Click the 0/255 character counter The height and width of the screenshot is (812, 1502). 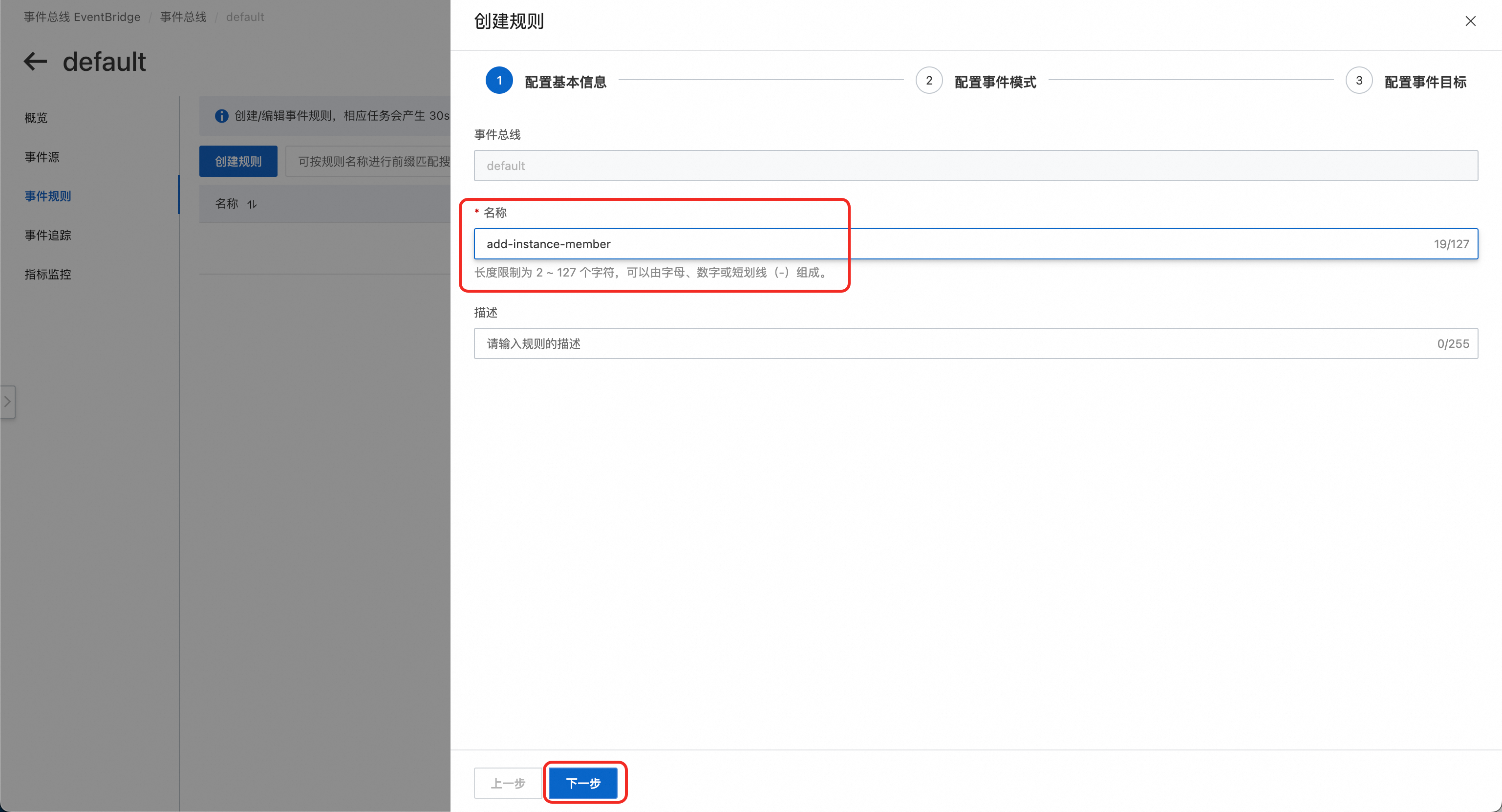(x=1453, y=344)
